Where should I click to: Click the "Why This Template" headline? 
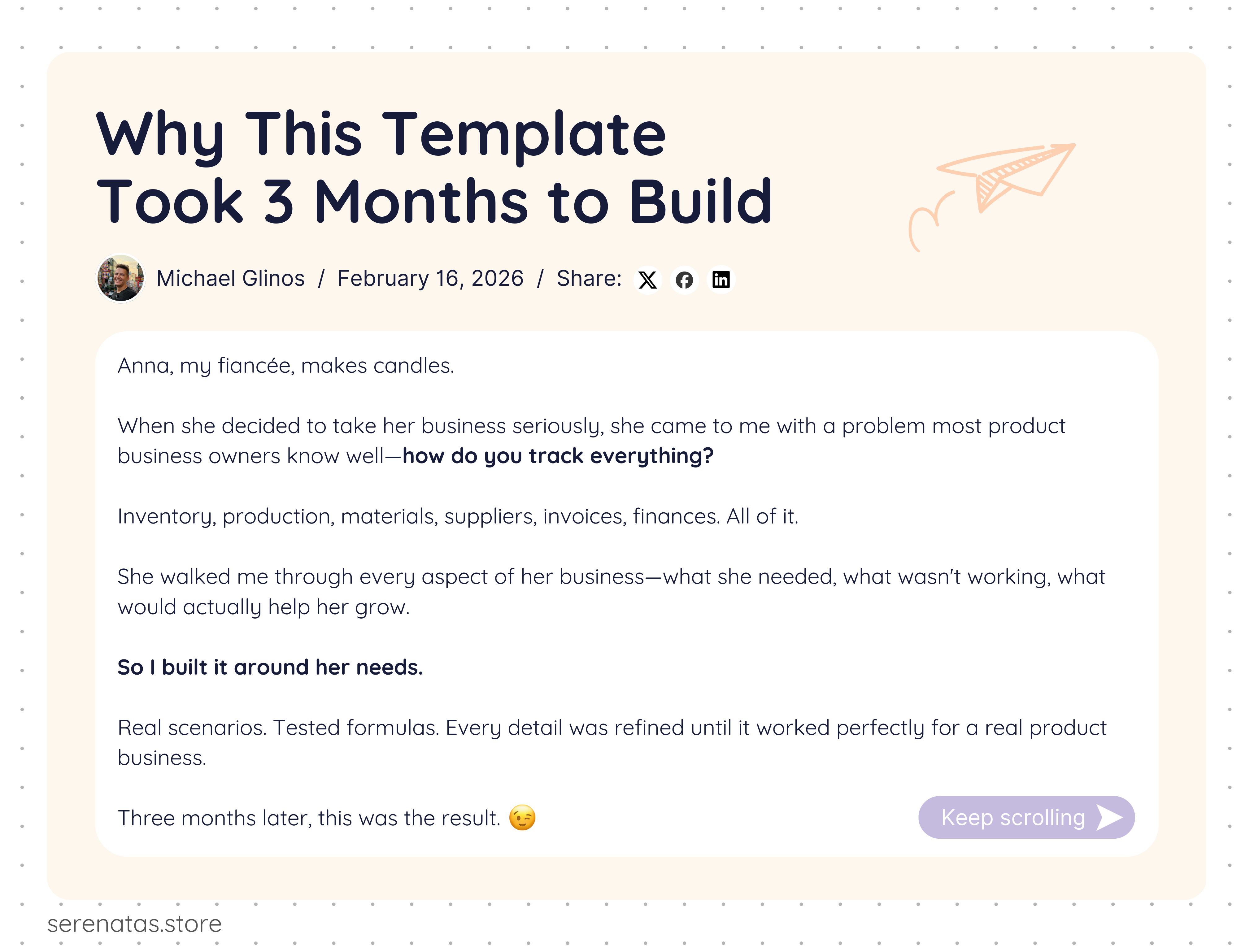tap(381, 134)
